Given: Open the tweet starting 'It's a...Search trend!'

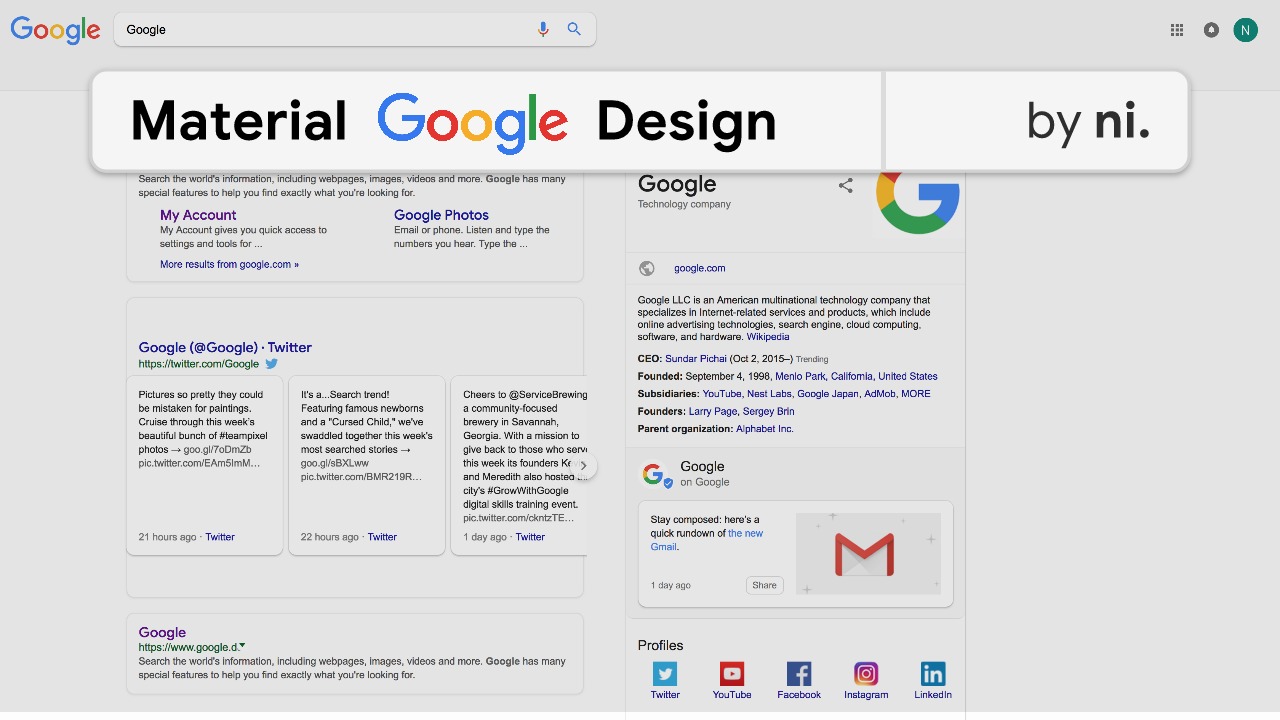Looking at the screenshot, I should click(367, 464).
